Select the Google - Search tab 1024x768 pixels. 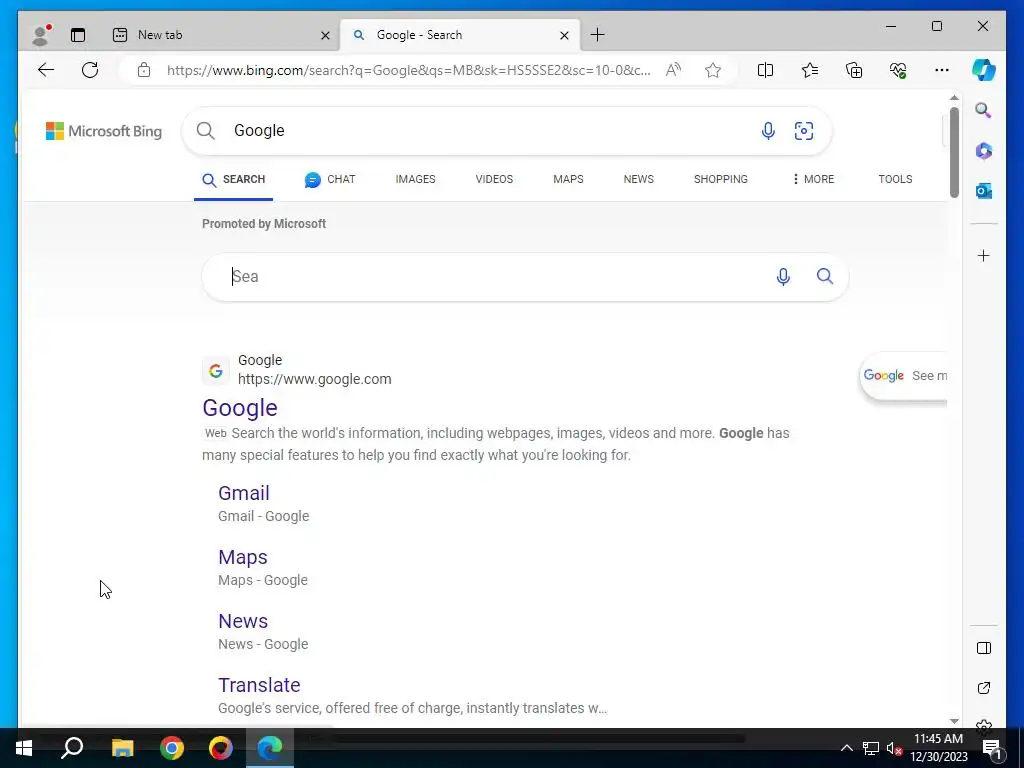460,35
